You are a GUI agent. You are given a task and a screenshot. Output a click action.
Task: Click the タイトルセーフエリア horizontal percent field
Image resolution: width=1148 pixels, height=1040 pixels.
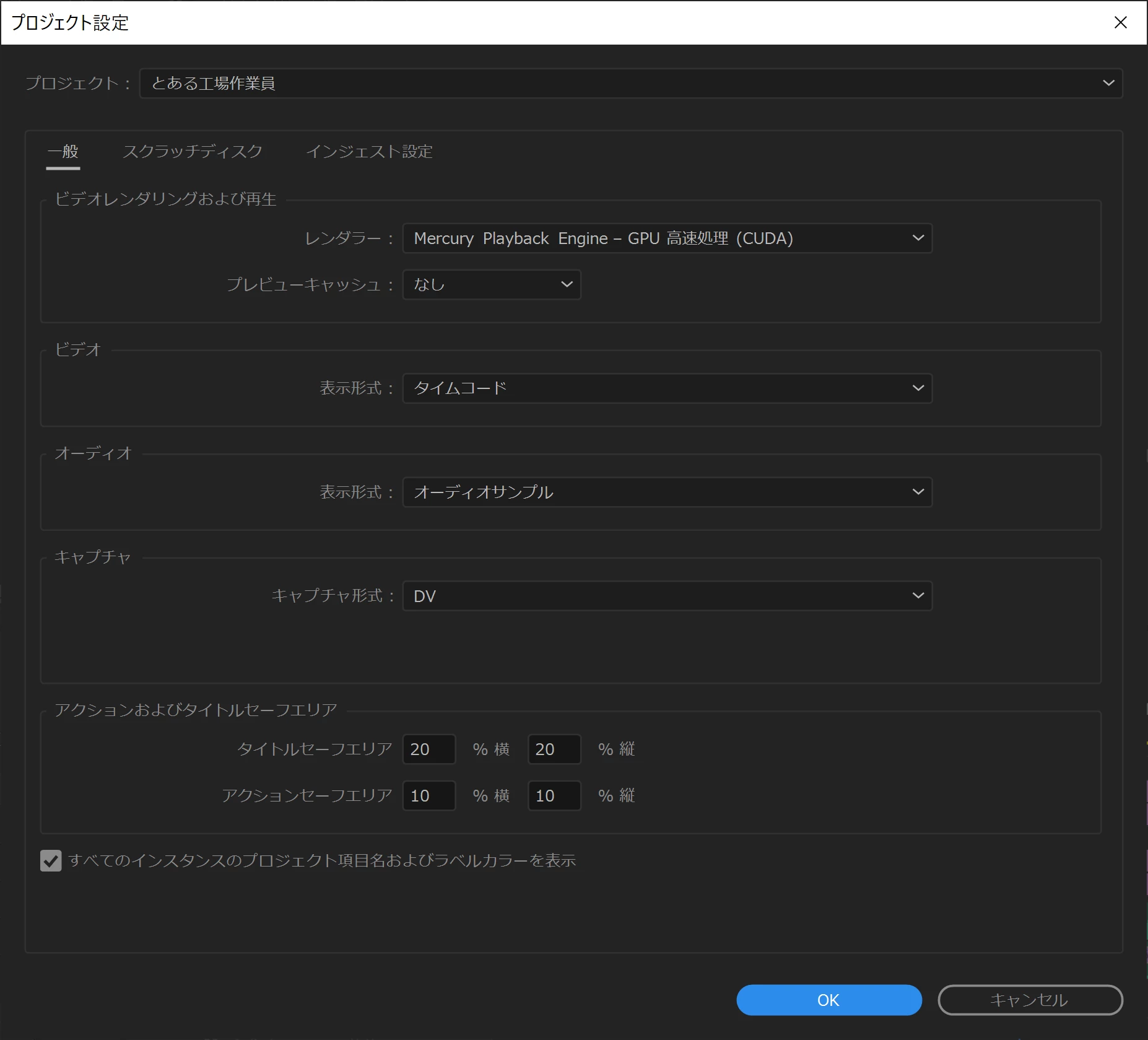(x=429, y=749)
